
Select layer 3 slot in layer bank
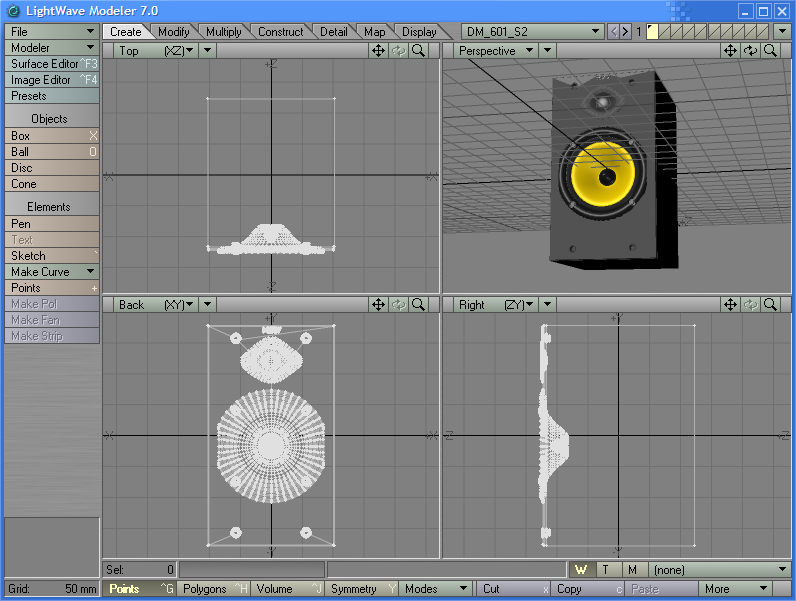pos(677,32)
